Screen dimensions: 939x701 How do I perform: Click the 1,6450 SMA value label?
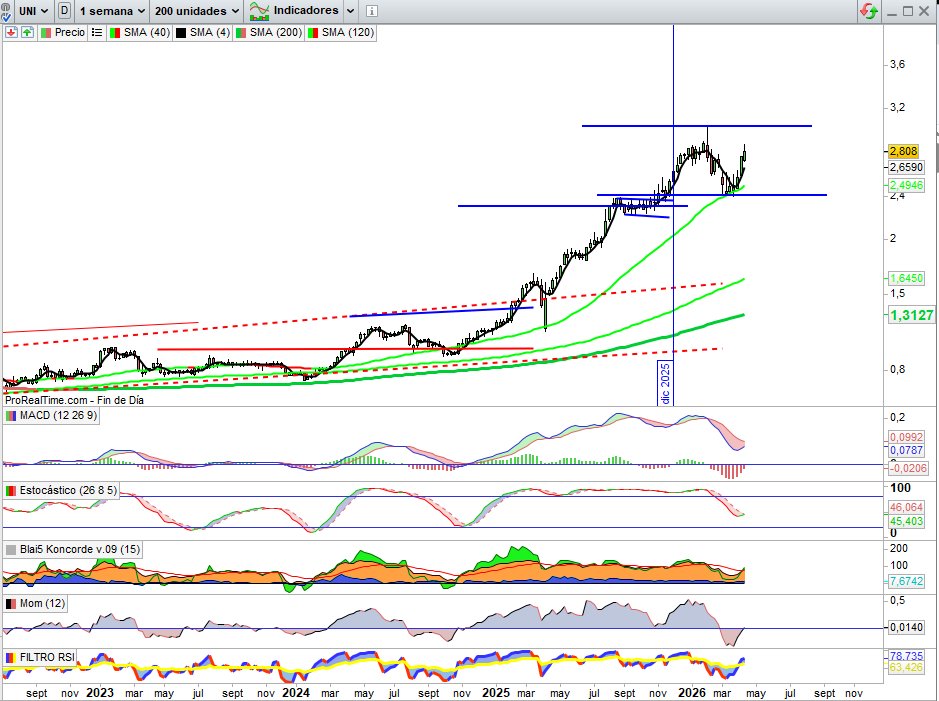tap(906, 278)
